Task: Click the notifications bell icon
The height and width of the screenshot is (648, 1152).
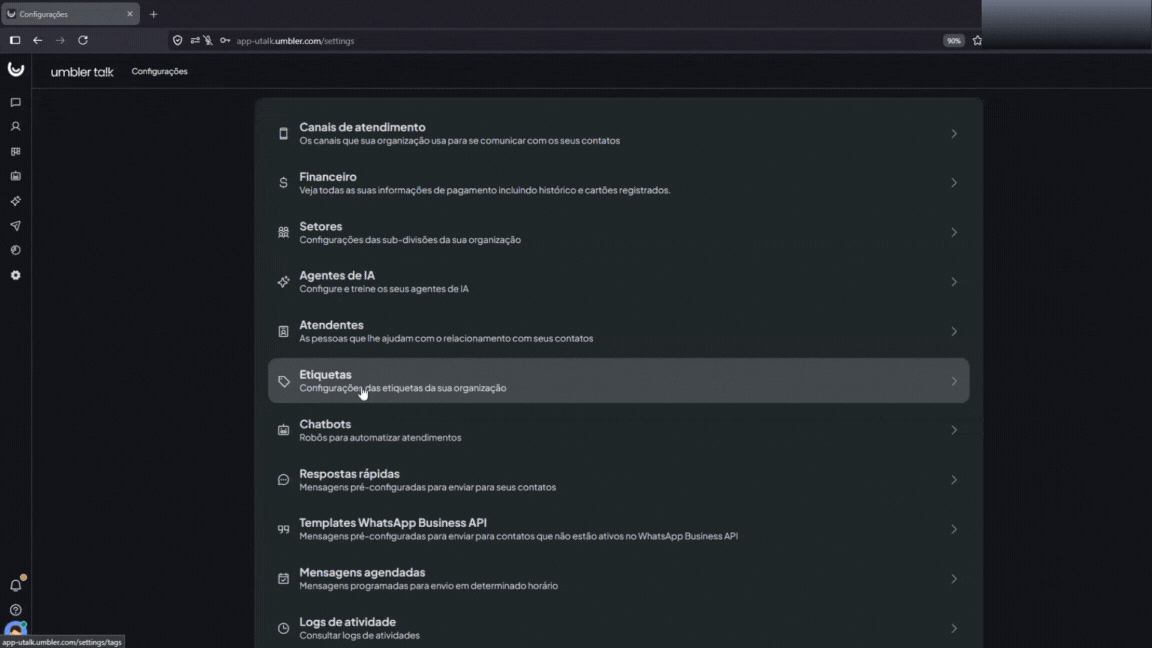Action: pos(15,585)
